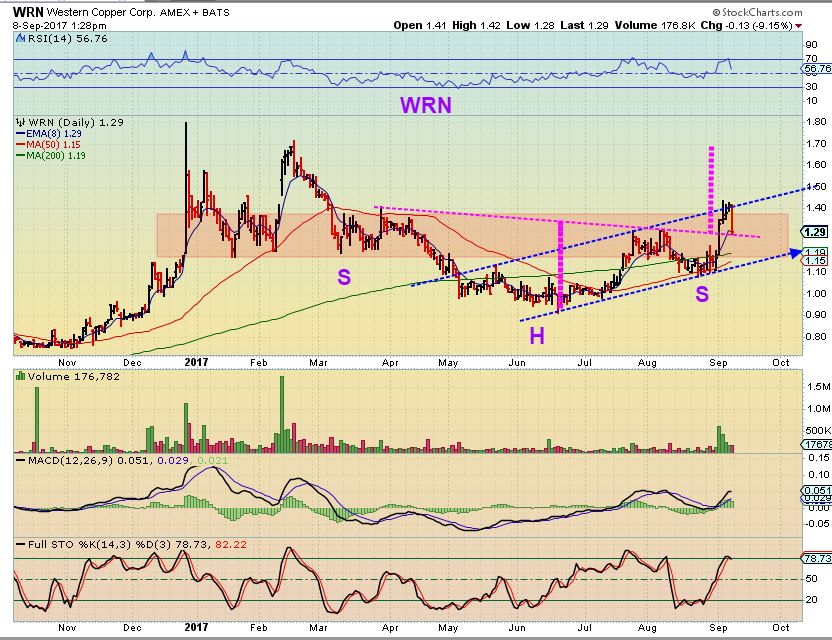Click the May date label under the stochastic panel
The height and width of the screenshot is (640, 832).
click(448, 627)
